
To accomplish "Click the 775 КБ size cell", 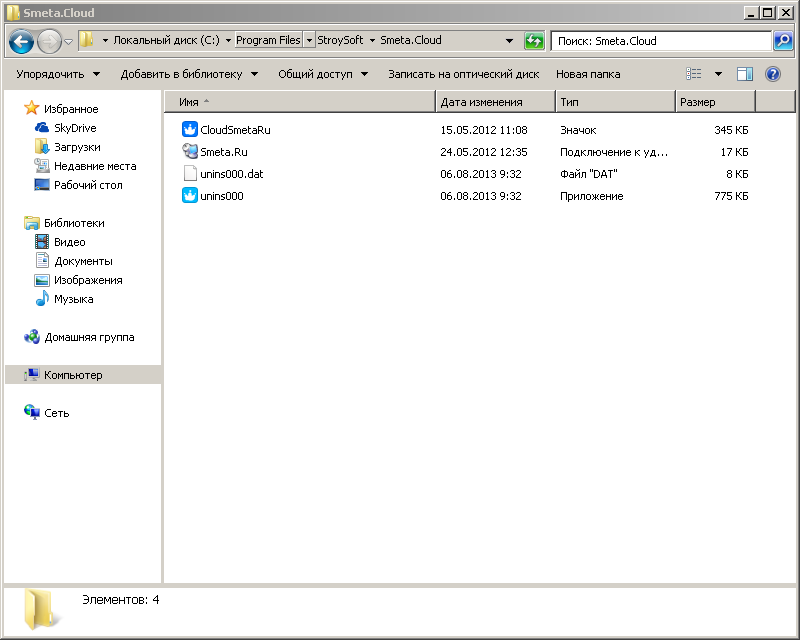I will tap(731, 196).
